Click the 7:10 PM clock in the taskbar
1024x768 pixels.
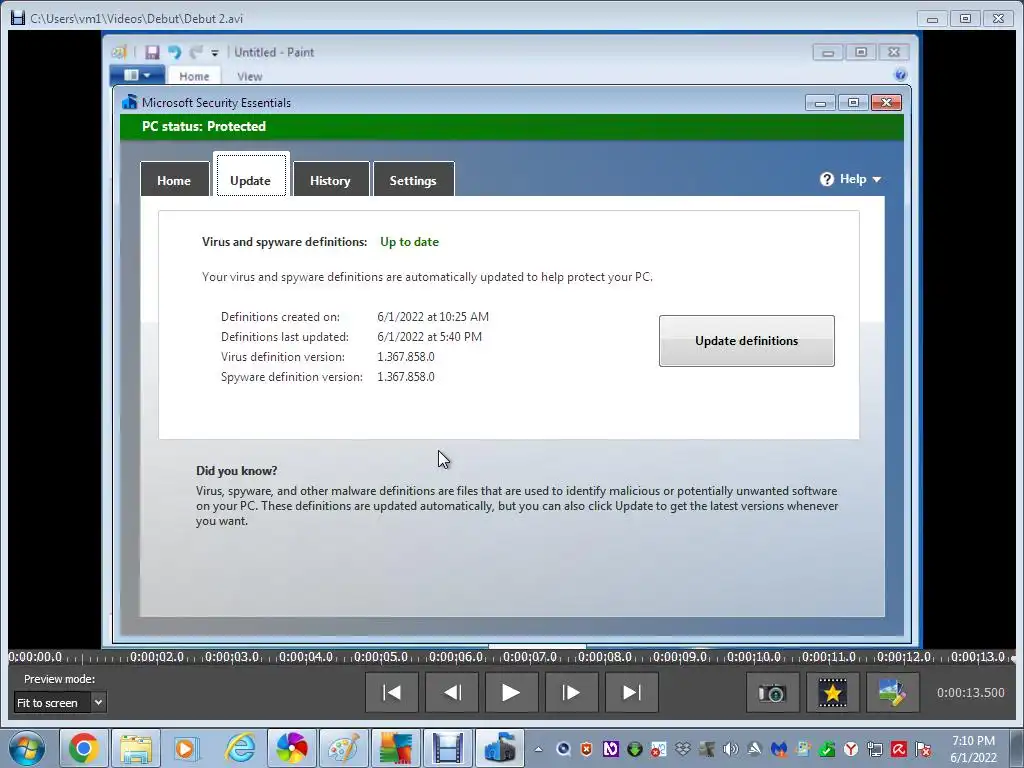(x=973, y=741)
